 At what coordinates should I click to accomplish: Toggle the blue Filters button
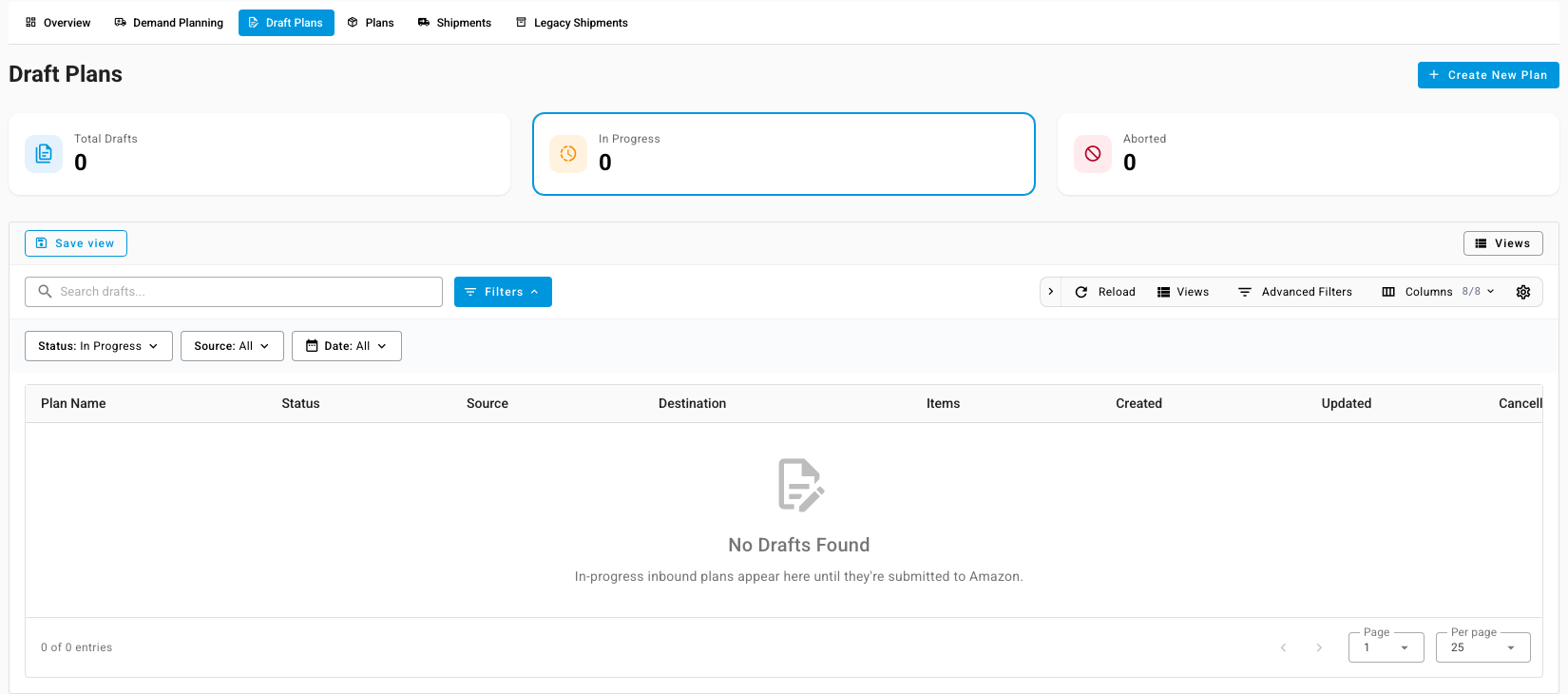tap(503, 292)
